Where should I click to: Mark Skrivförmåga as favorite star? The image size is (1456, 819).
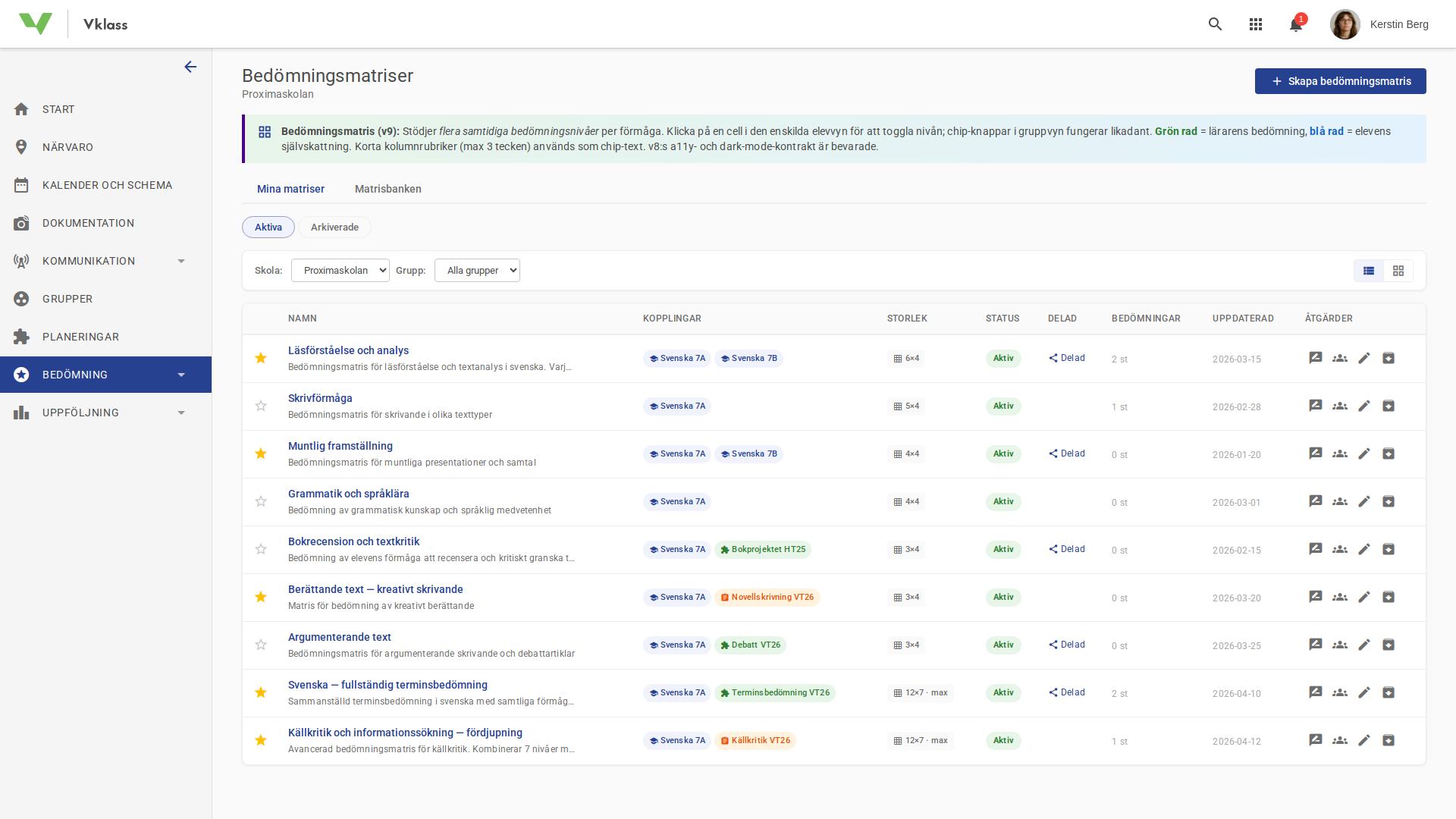pos(261,406)
